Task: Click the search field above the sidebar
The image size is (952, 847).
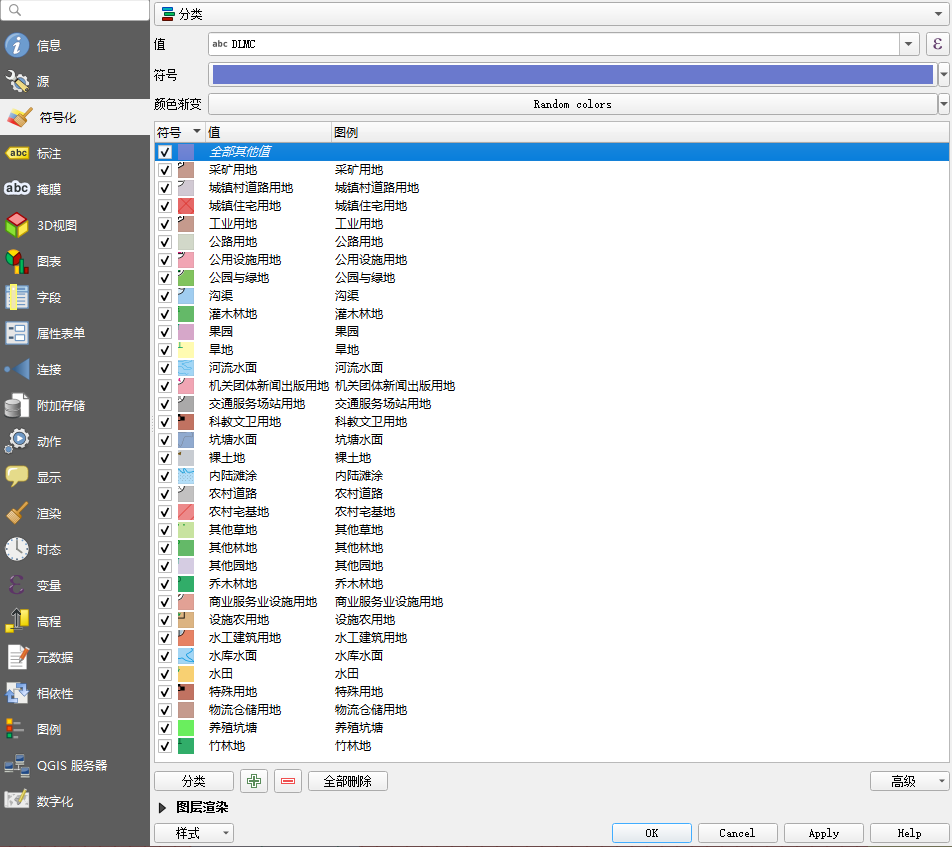Action: point(75,10)
